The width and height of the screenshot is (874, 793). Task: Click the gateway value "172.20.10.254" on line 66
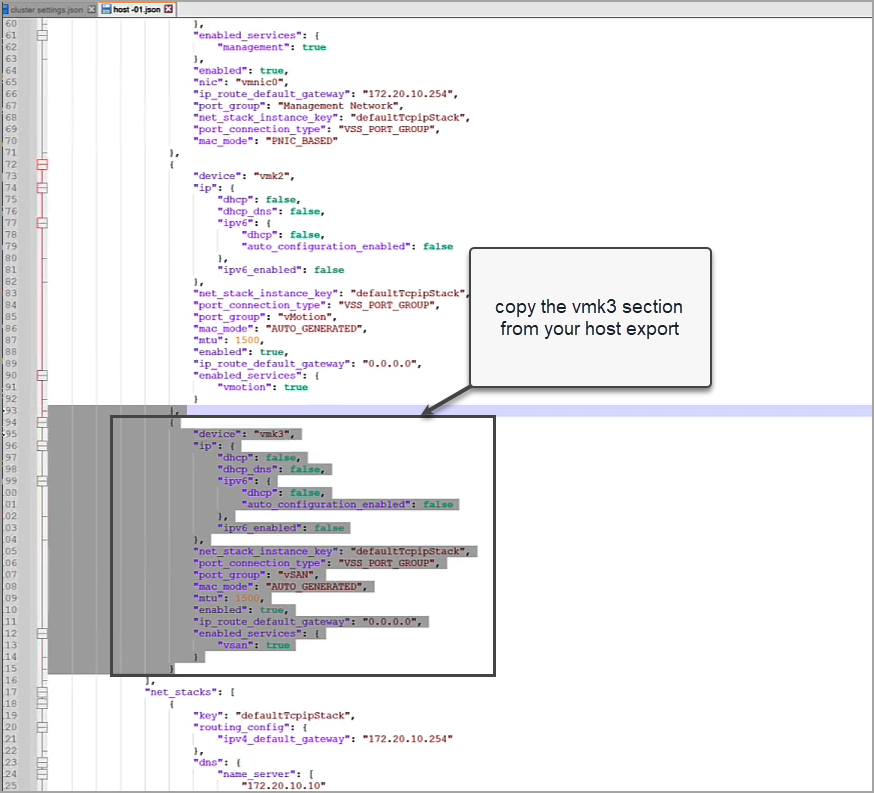[407, 94]
